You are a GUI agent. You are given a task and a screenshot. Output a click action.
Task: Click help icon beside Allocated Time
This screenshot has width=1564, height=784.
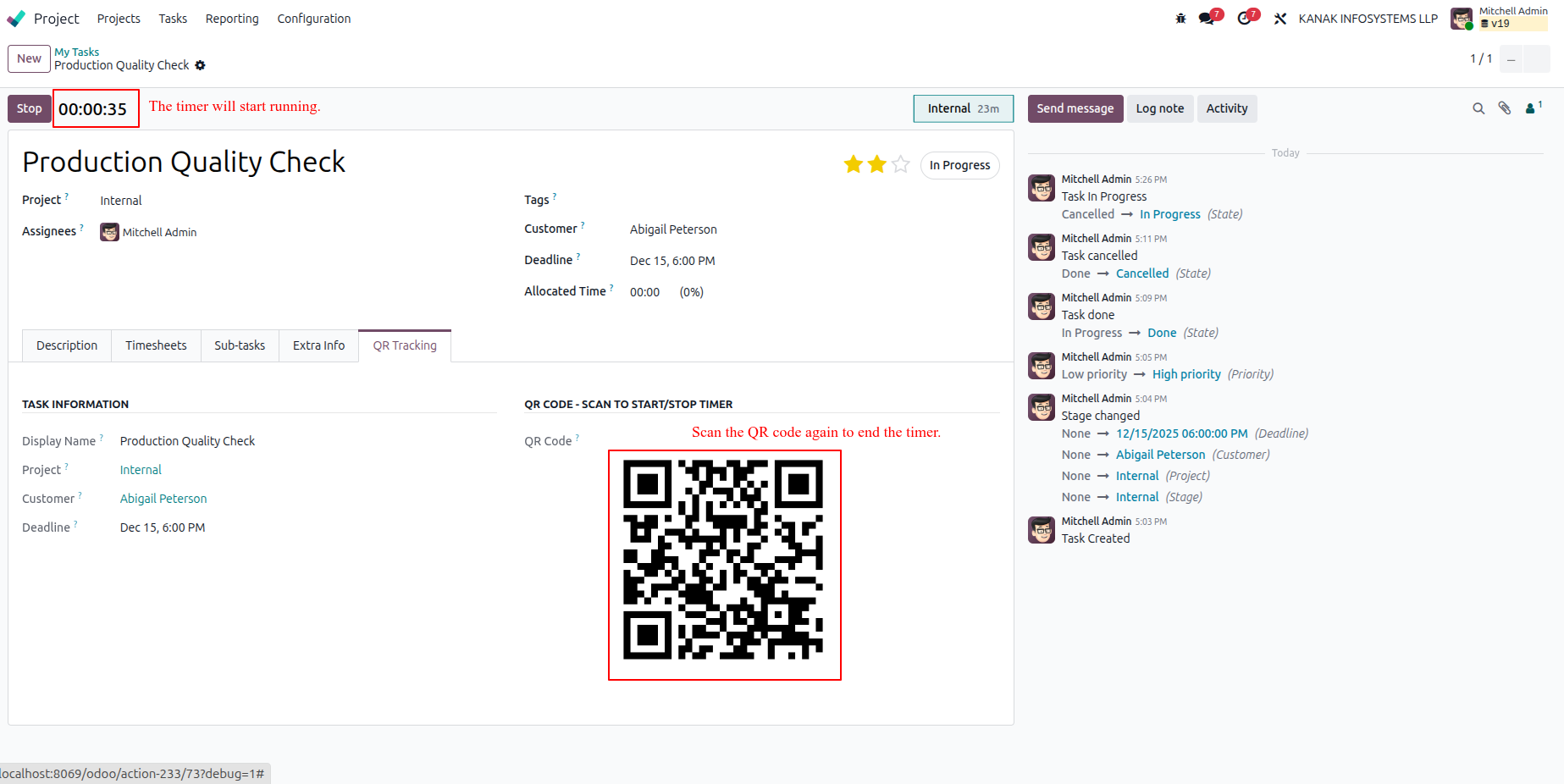pyautogui.click(x=611, y=288)
